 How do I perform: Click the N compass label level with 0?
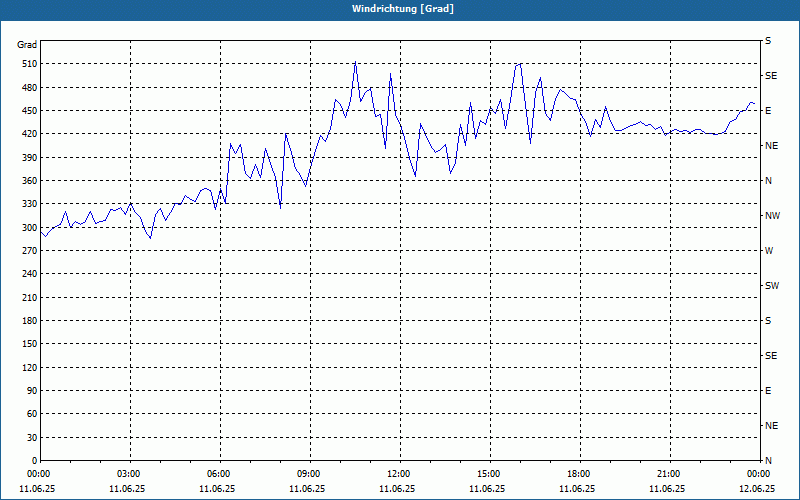coord(768,461)
